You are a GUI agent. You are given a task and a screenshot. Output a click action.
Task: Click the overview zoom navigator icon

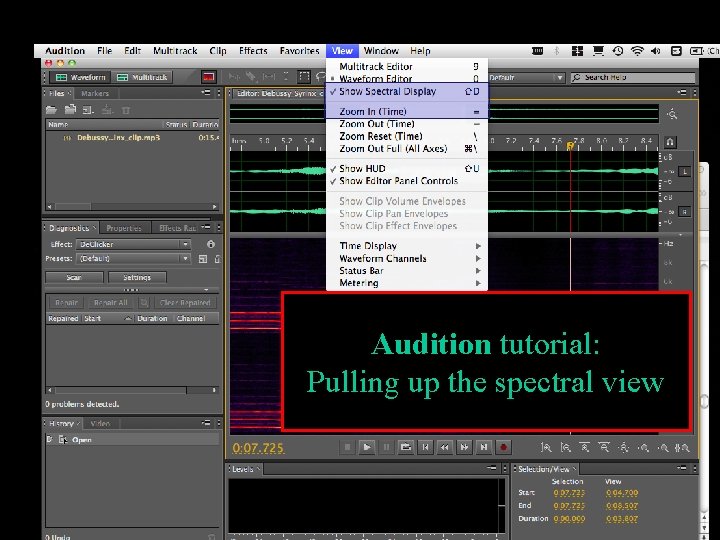[x=673, y=114]
